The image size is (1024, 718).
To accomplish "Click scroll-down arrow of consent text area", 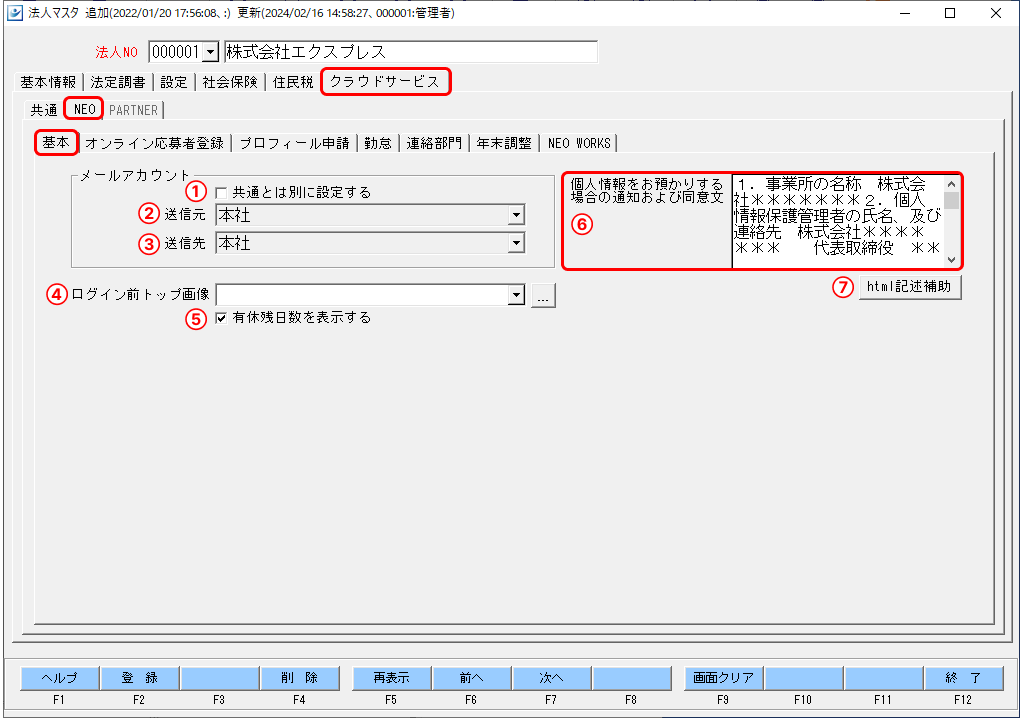I will tap(952, 259).
